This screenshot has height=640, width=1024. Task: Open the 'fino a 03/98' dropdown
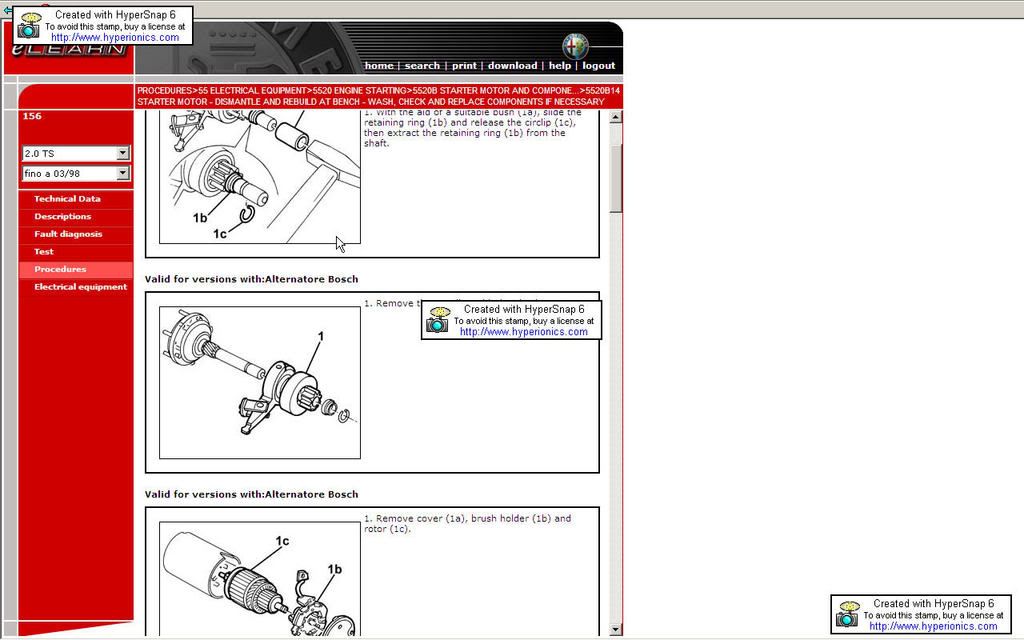click(x=76, y=174)
